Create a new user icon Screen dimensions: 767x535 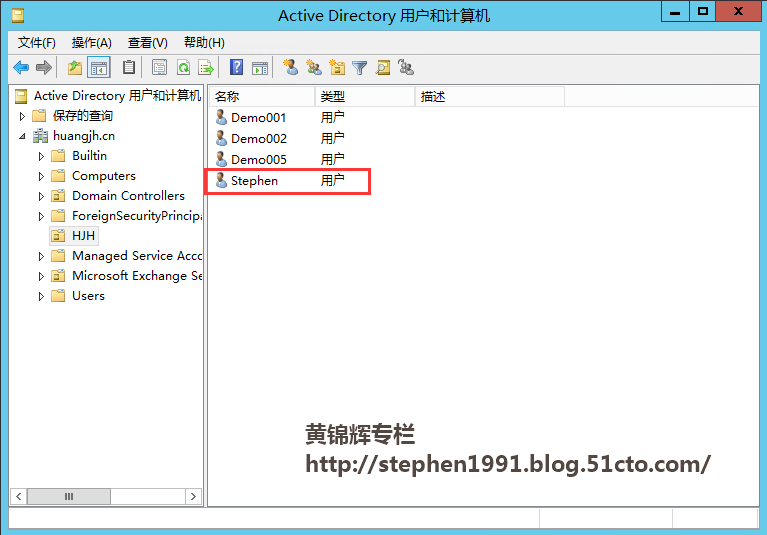point(291,67)
